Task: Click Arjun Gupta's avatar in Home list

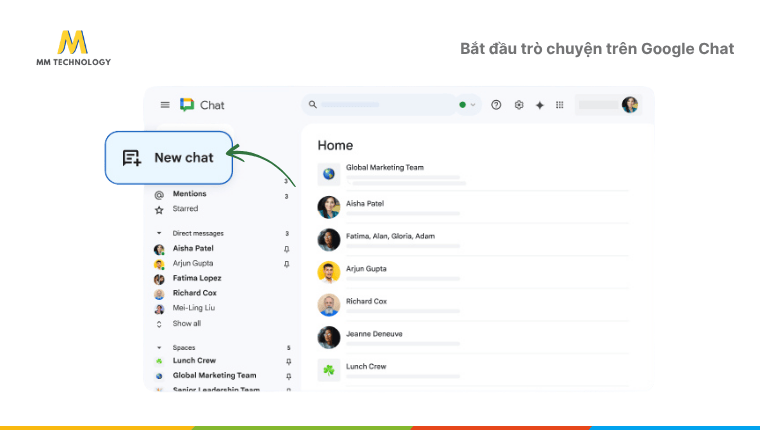Action: point(329,272)
